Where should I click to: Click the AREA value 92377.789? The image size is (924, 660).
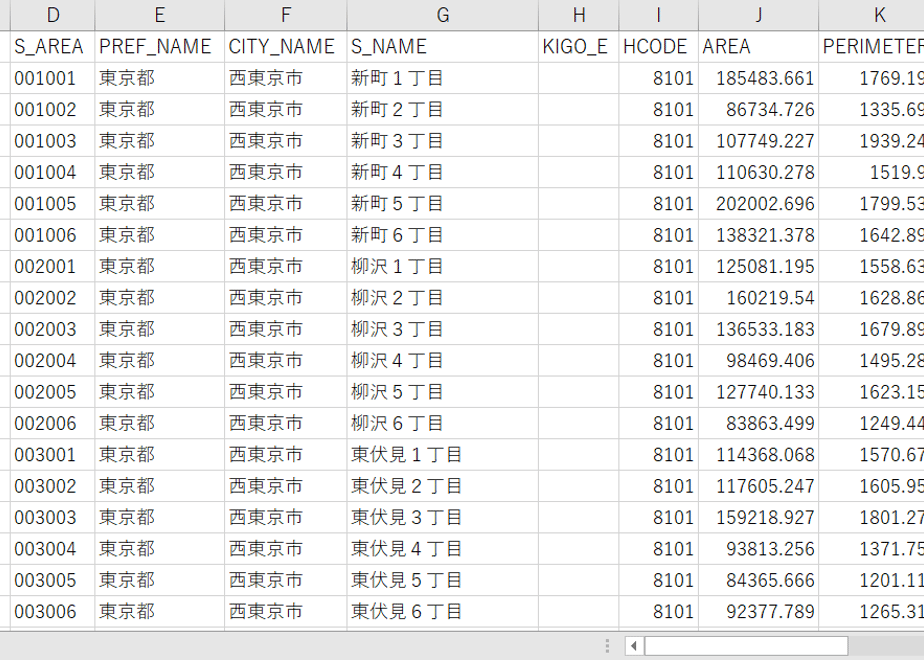click(x=758, y=612)
